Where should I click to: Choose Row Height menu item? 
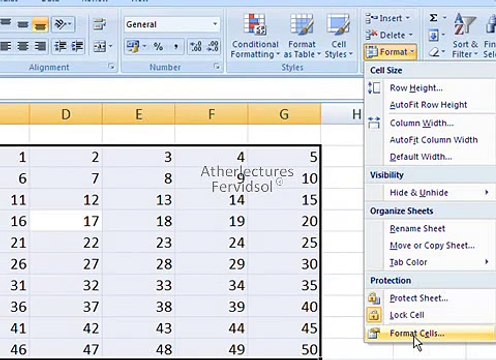click(430, 88)
